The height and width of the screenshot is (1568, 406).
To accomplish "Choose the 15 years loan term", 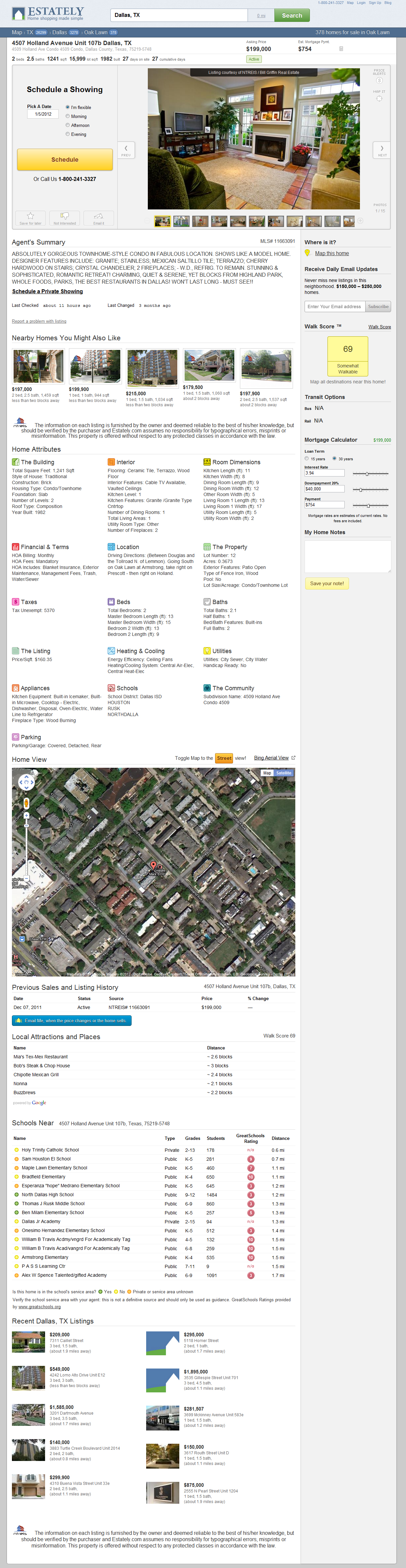I will tap(307, 458).
